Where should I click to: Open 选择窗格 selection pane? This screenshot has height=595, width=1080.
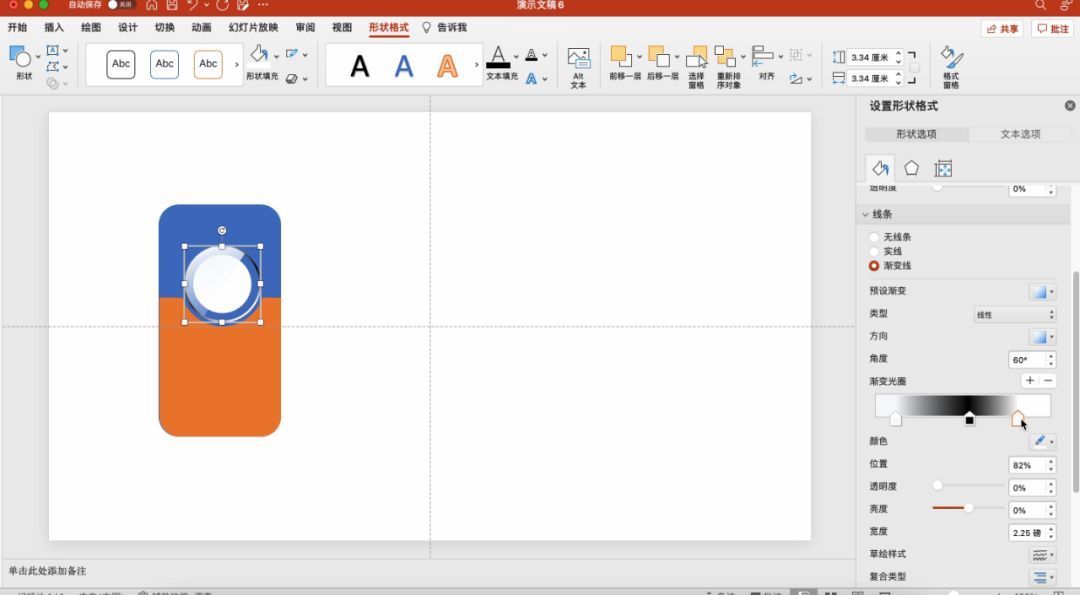tap(696, 67)
